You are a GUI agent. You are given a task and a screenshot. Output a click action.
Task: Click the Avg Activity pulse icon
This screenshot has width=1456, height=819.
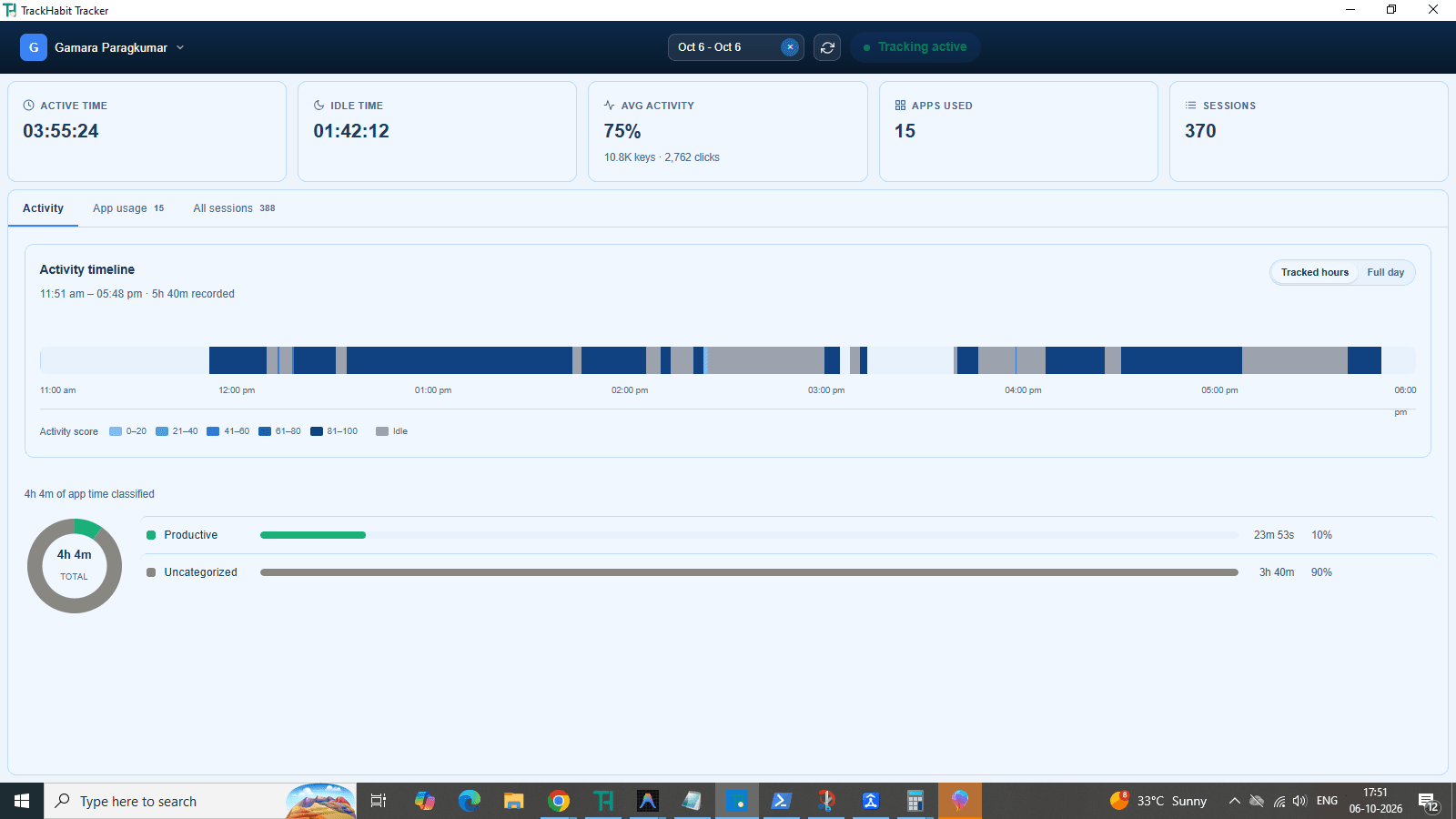coord(610,106)
